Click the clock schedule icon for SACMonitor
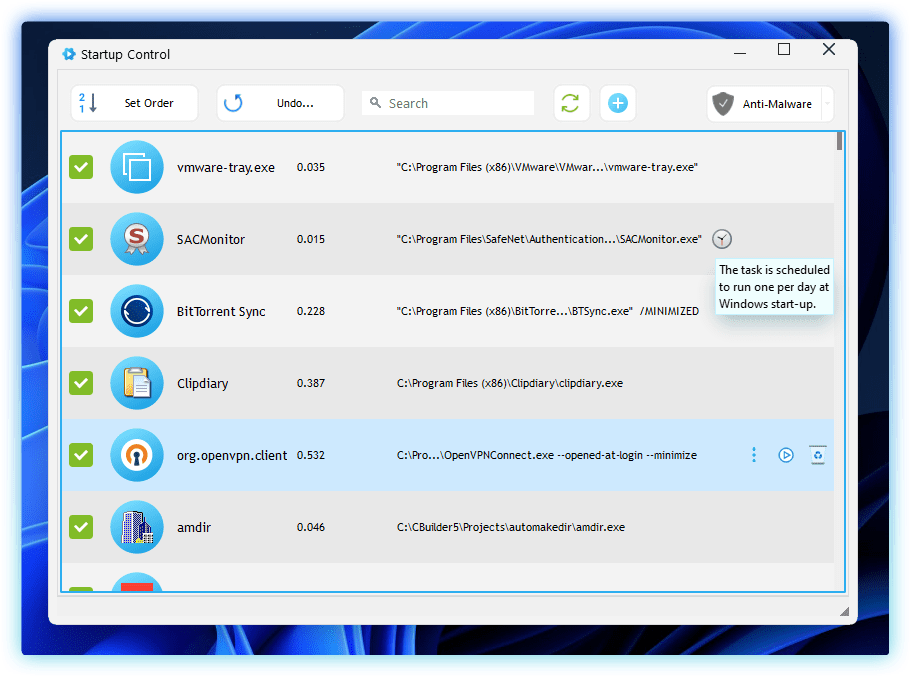The width and height of the screenshot is (910, 676). (722, 239)
